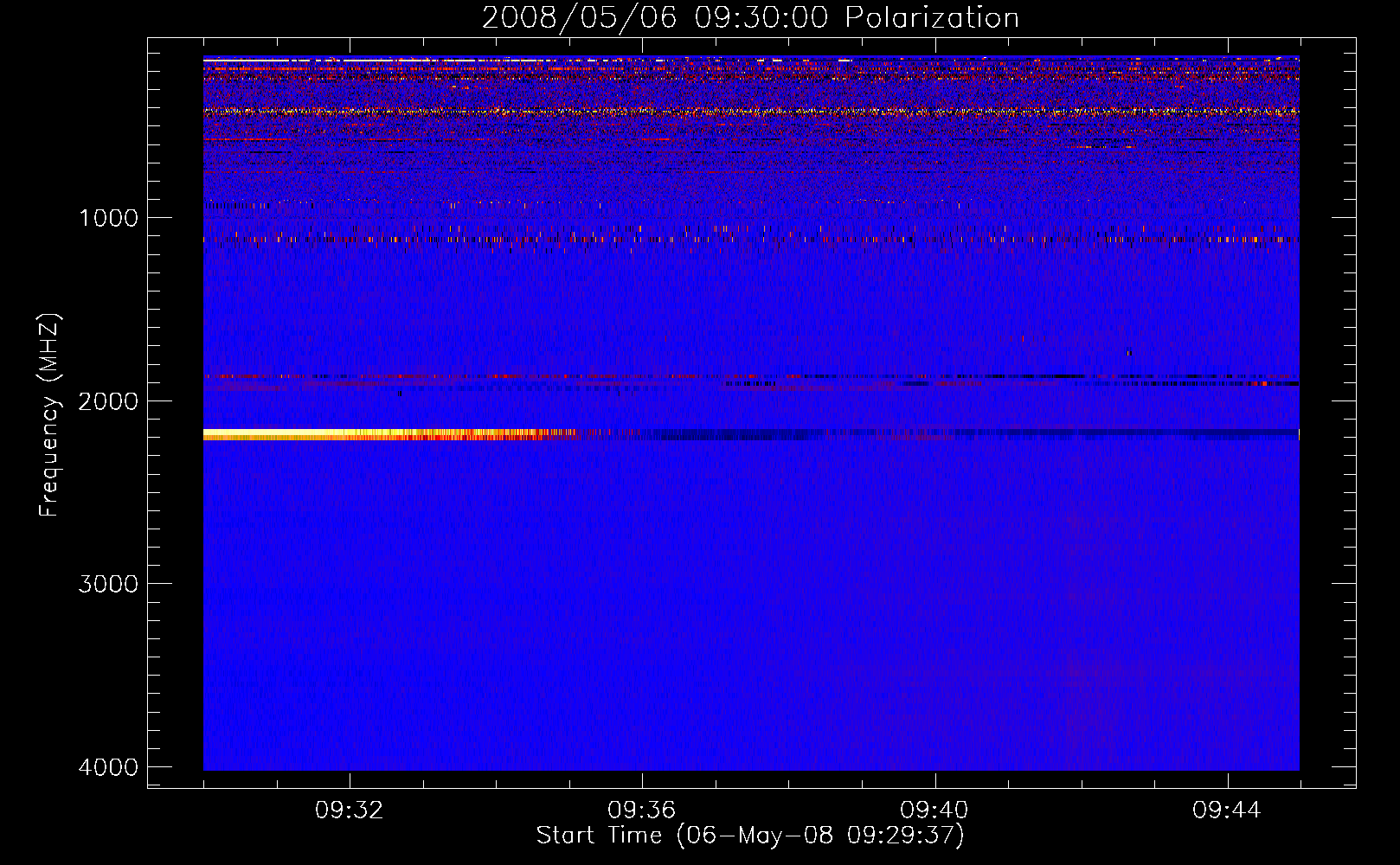This screenshot has width=1400, height=865.
Task: Click the 09:44 time tick label
Action: click(x=1227, y=811)
